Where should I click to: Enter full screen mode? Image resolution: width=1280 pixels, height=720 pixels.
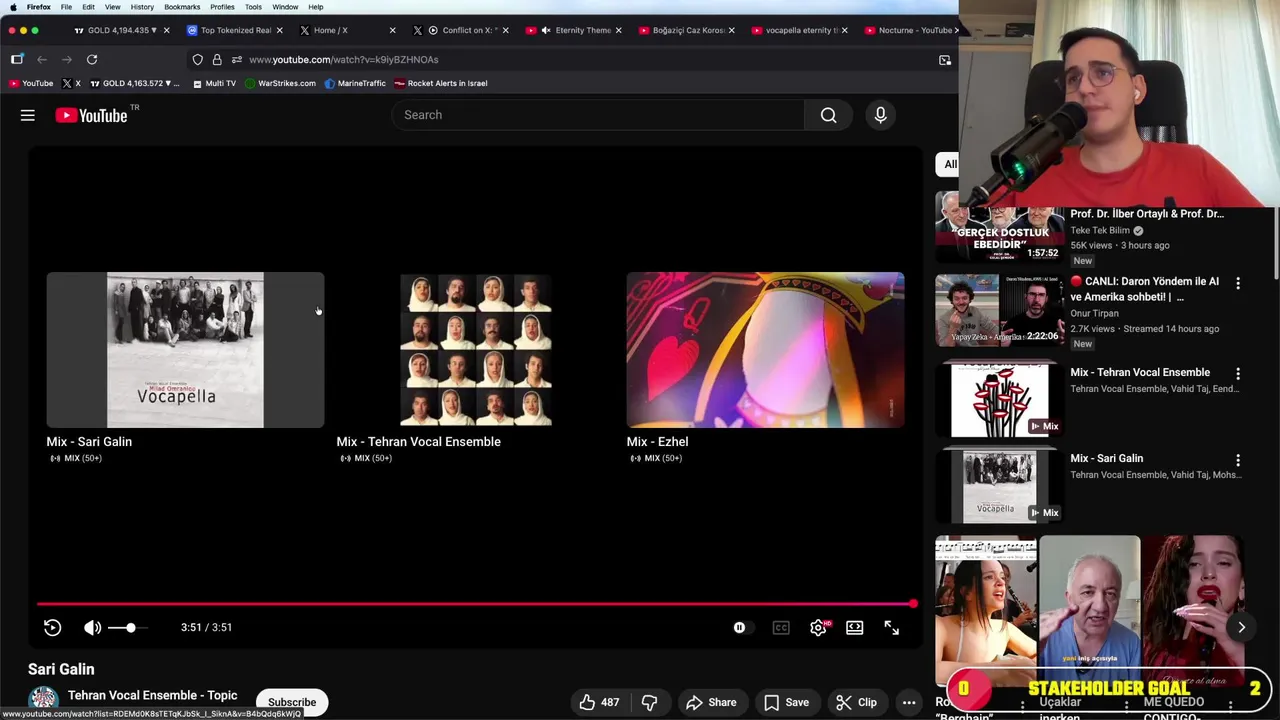(892, 627)
